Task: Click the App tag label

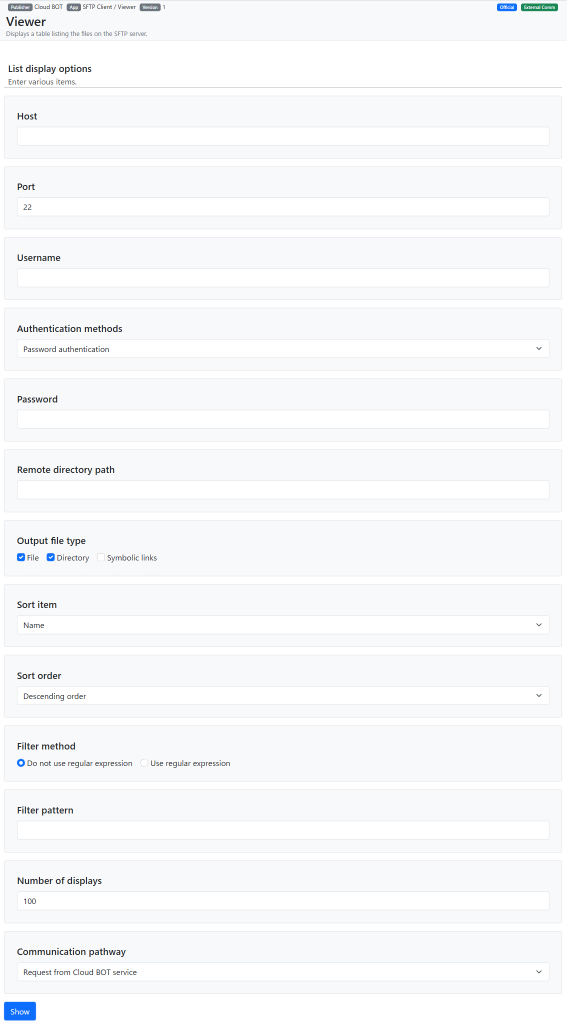Action: pos(74,7)
